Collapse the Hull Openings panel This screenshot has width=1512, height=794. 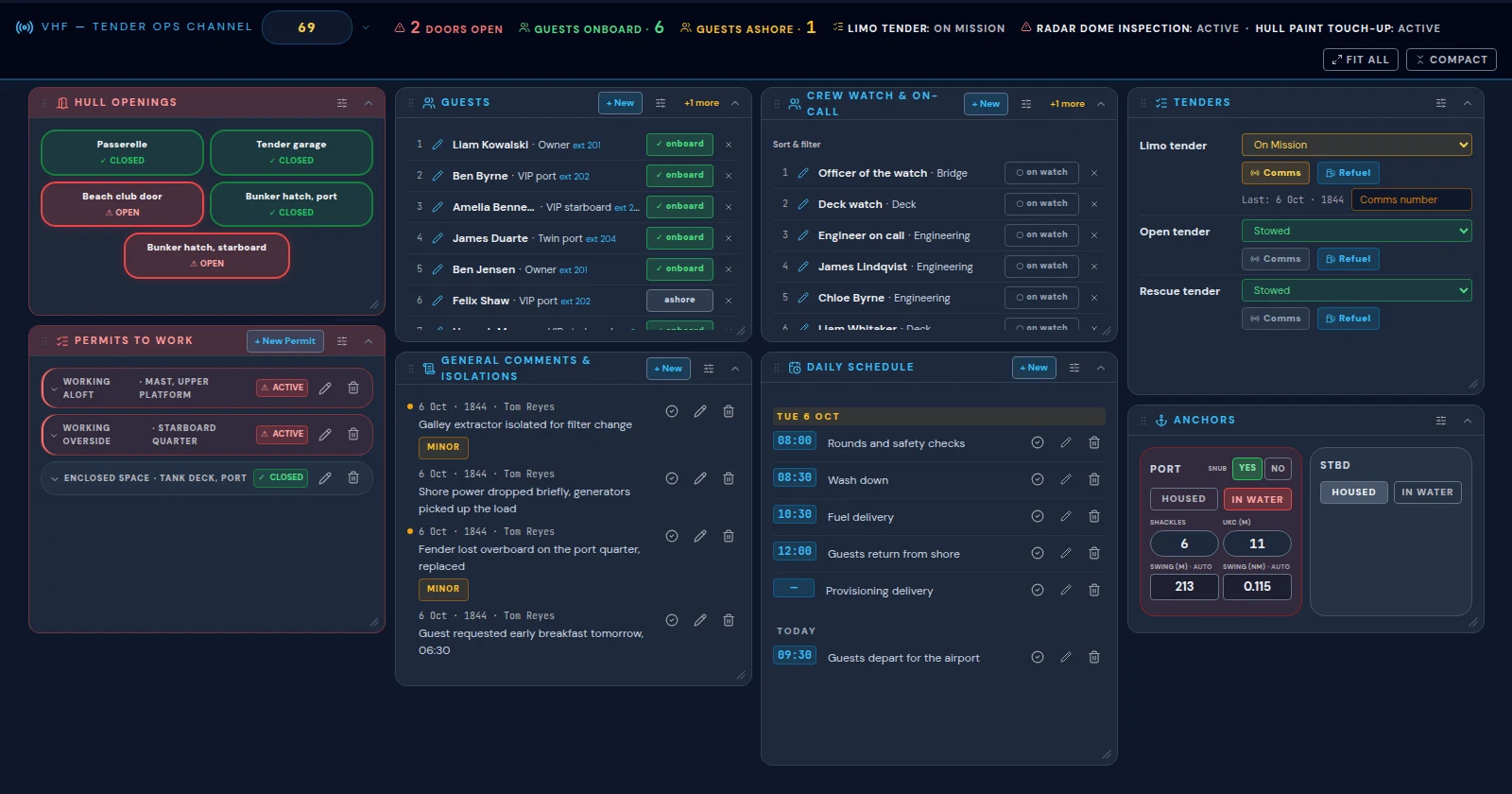point(369,103)
